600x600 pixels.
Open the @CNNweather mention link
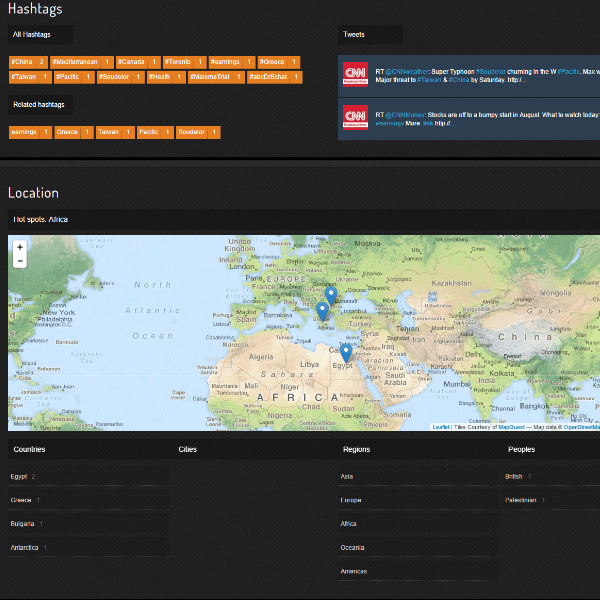(x=407, y=72)
